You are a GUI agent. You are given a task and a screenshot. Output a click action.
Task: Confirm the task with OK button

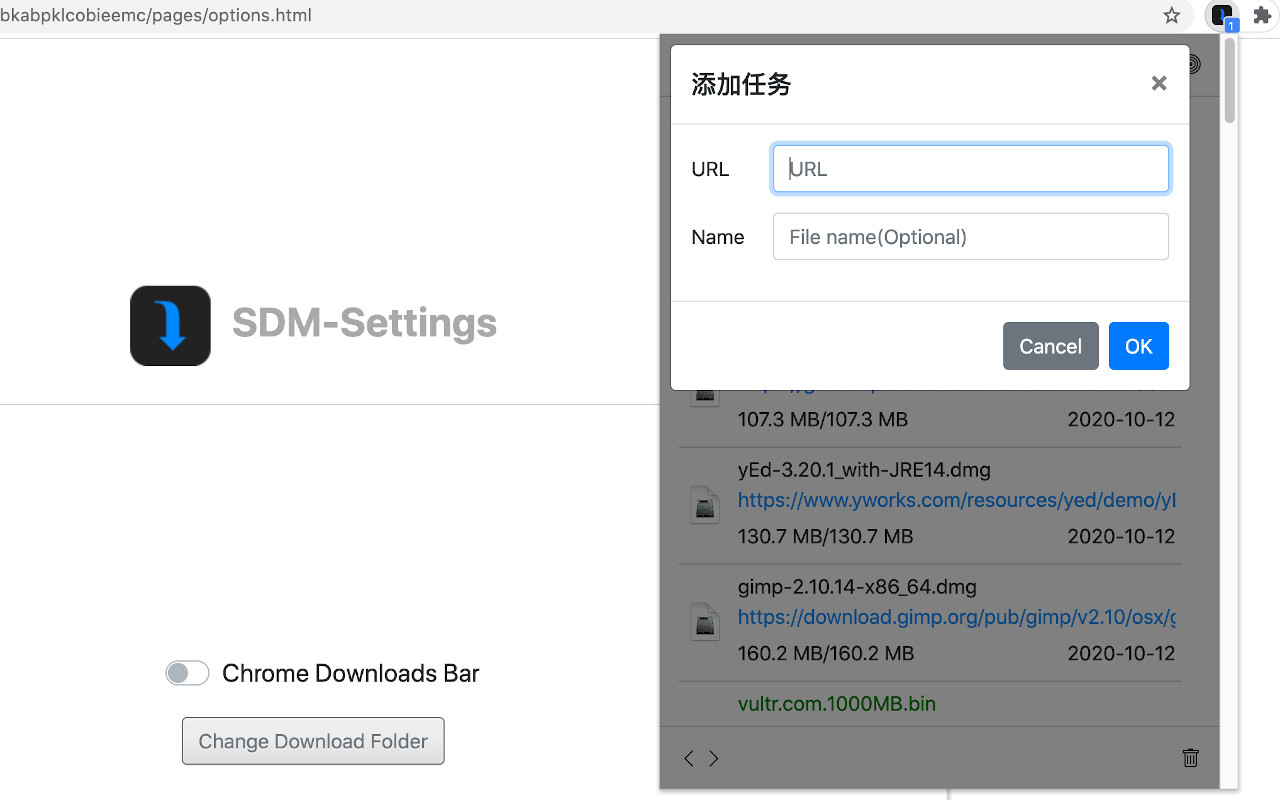point(1138,346)
